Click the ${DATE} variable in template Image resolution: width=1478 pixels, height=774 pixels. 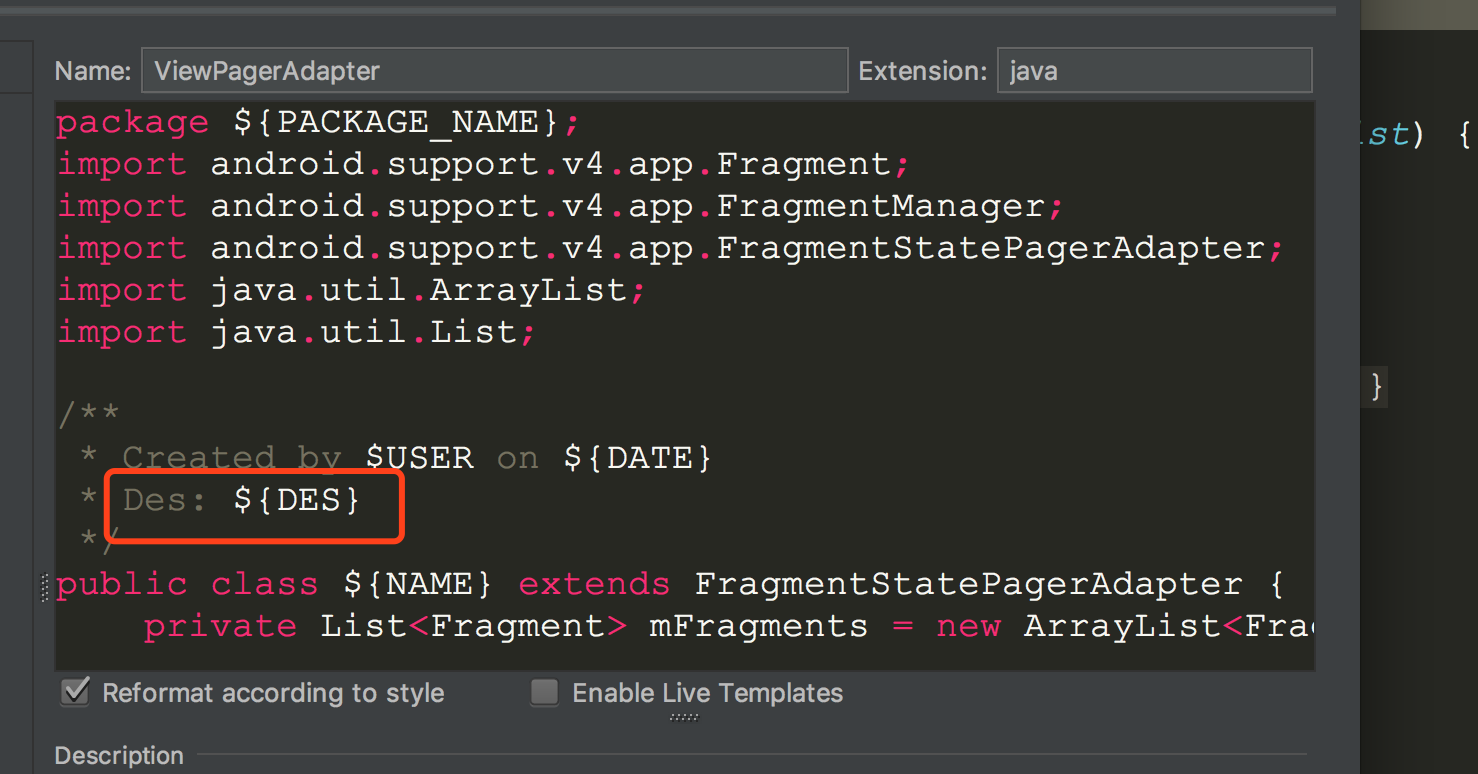[637, 458]
